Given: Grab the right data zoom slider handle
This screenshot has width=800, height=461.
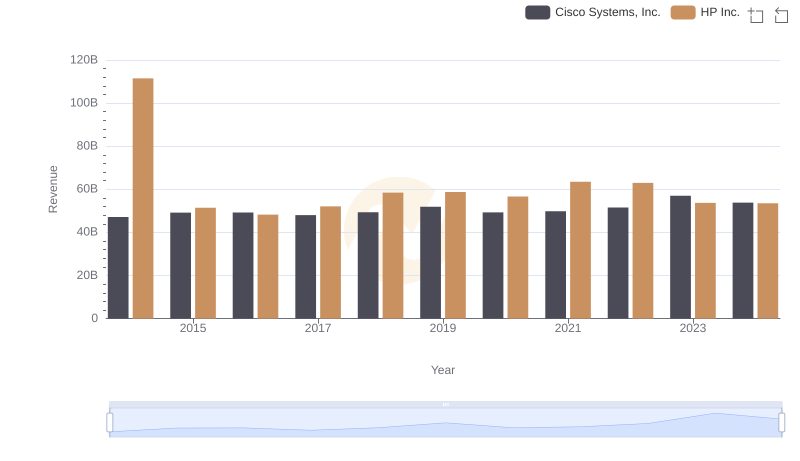Looking at the screenshot, I should (x=782, y=422).
